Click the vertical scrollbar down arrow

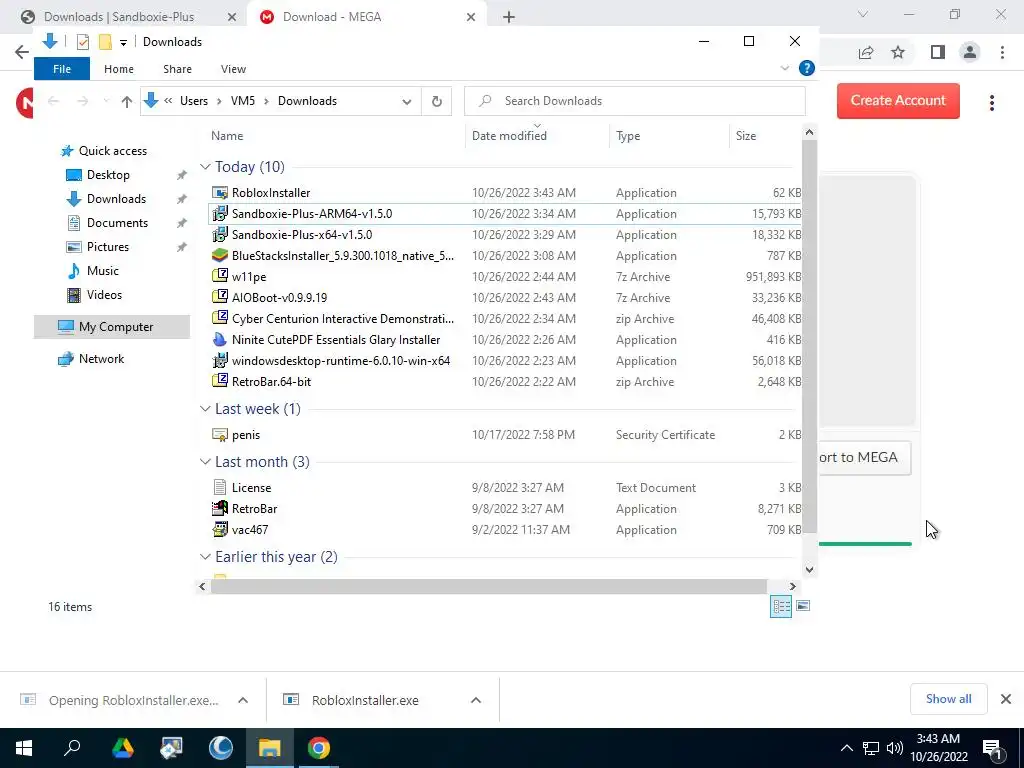(809, 569)
